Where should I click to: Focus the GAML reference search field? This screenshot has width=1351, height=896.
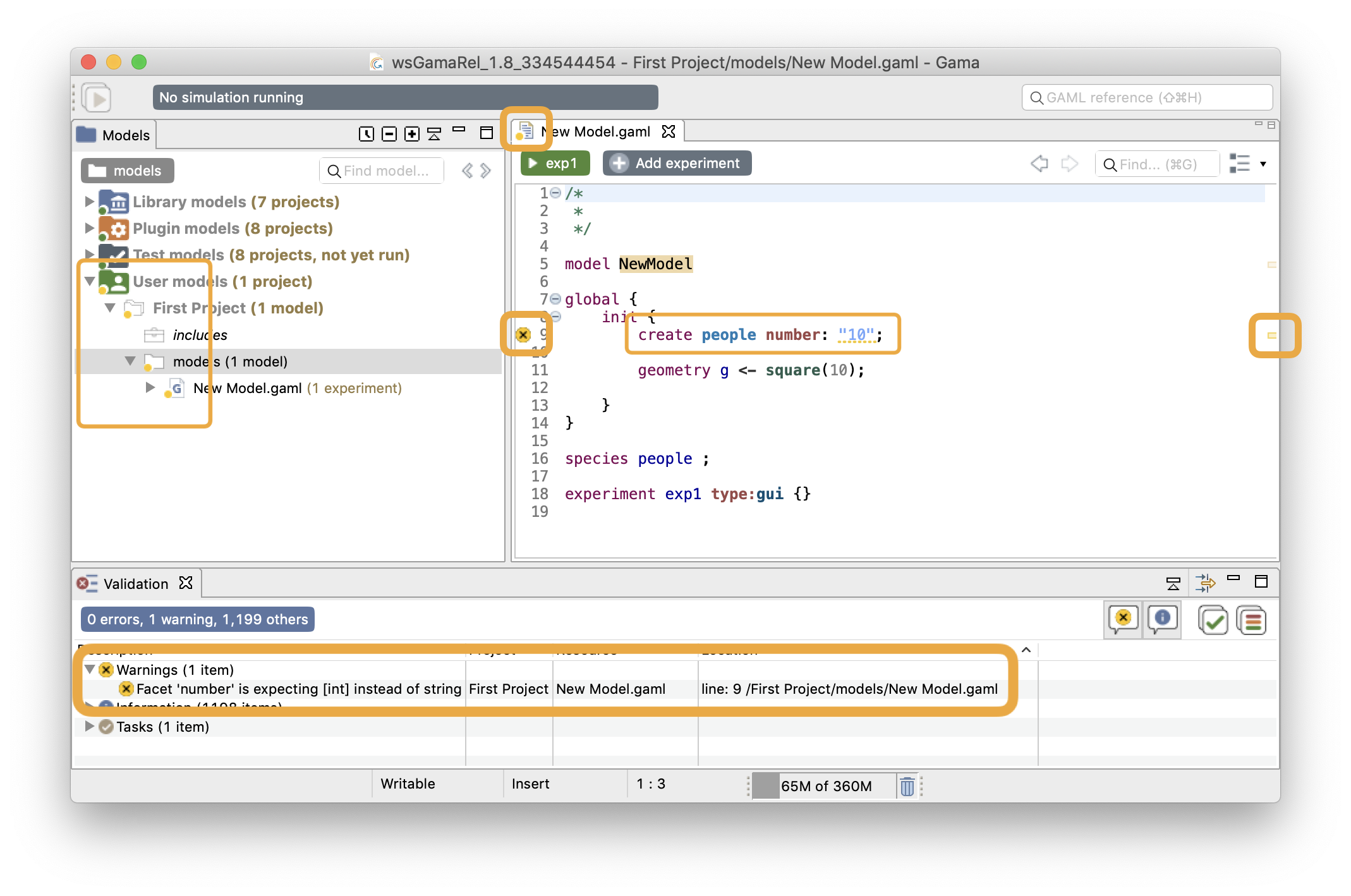pos(1147,97)
